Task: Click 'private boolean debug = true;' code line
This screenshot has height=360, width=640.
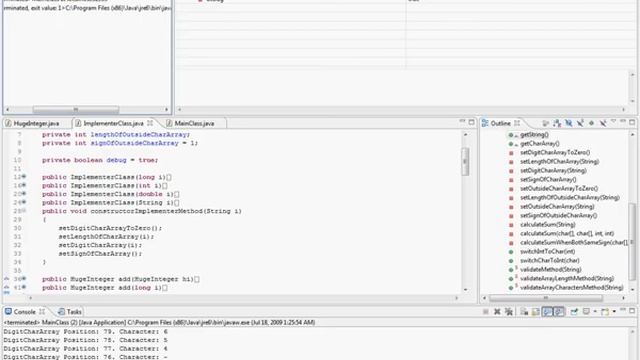Action: tap(100, 160)
